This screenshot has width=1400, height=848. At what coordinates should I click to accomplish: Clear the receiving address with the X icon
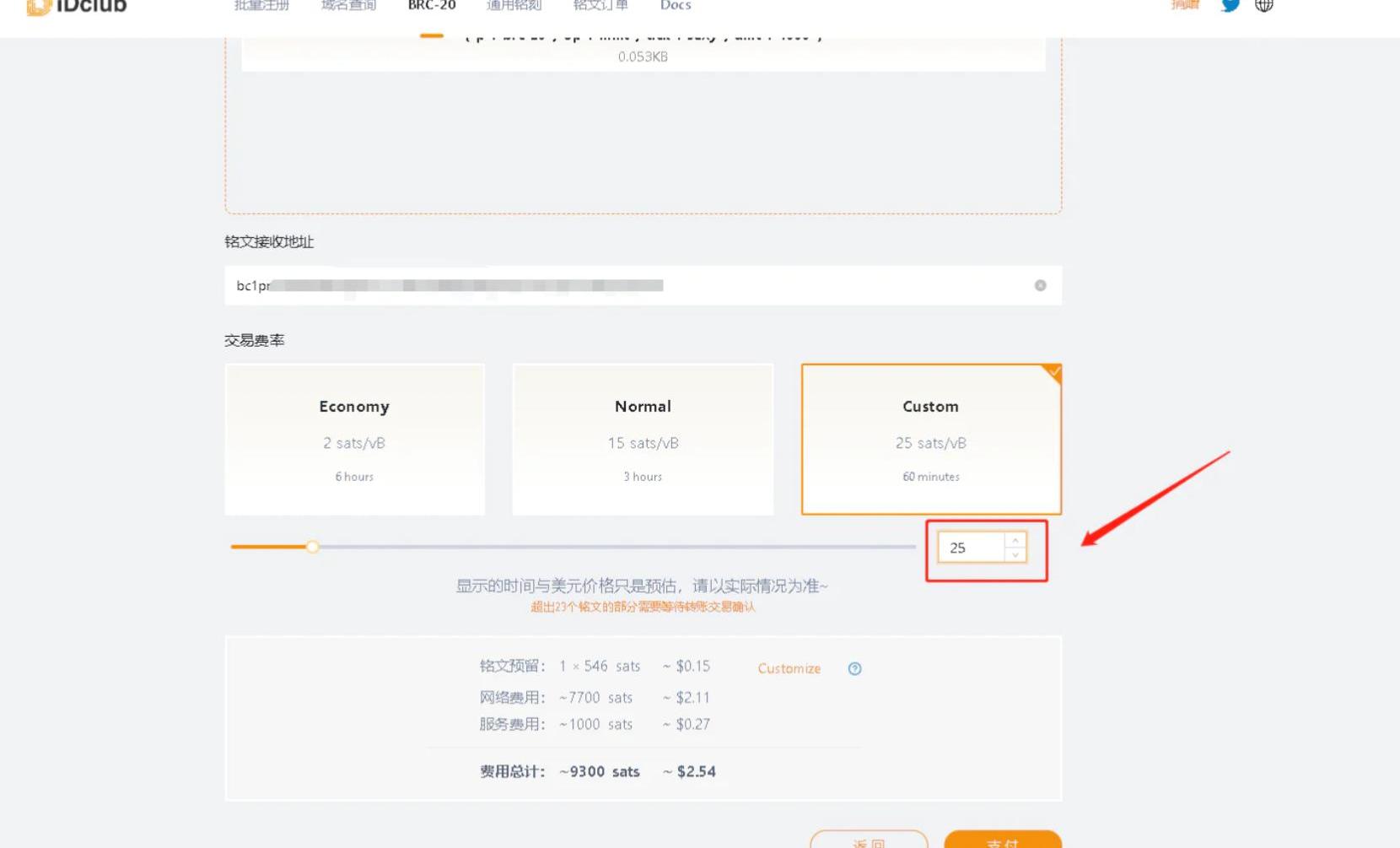tap(1040, 286)
